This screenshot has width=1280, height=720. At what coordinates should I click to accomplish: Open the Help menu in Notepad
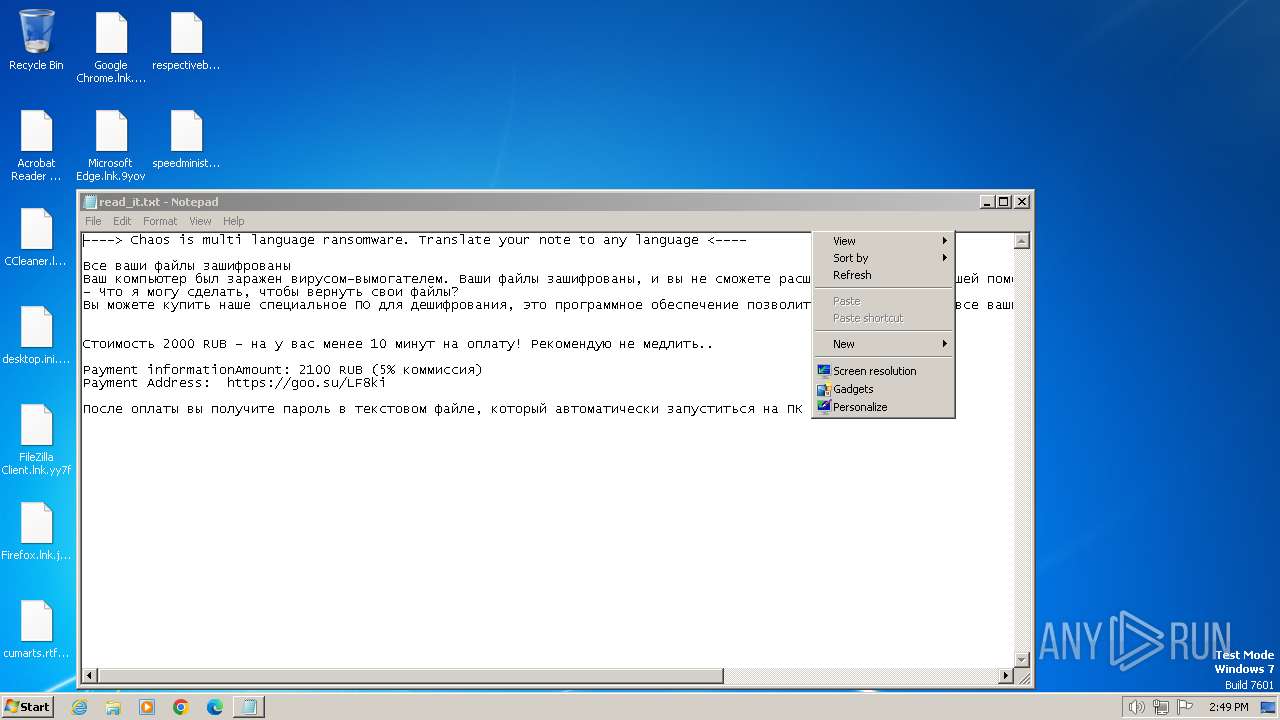tap(233, 221)
